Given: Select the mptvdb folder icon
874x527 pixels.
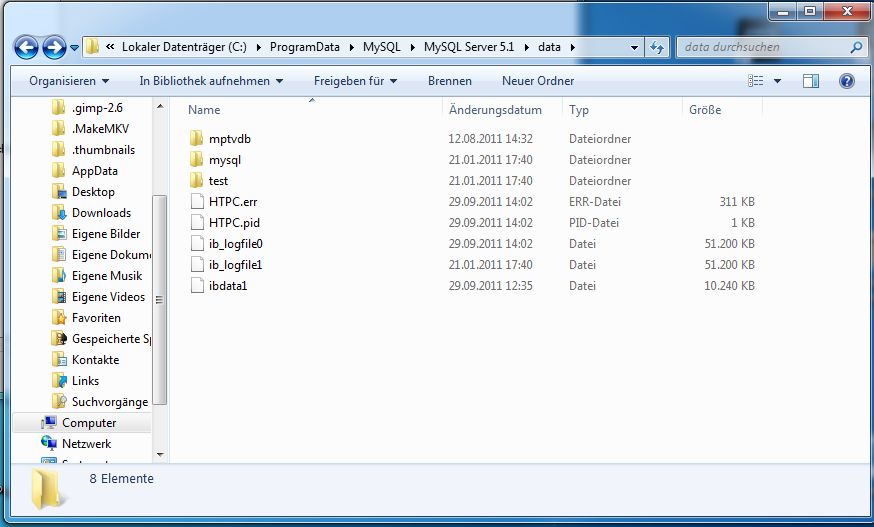Looking at the screenshot, I should pyautogui.click(x=196, y=139).
